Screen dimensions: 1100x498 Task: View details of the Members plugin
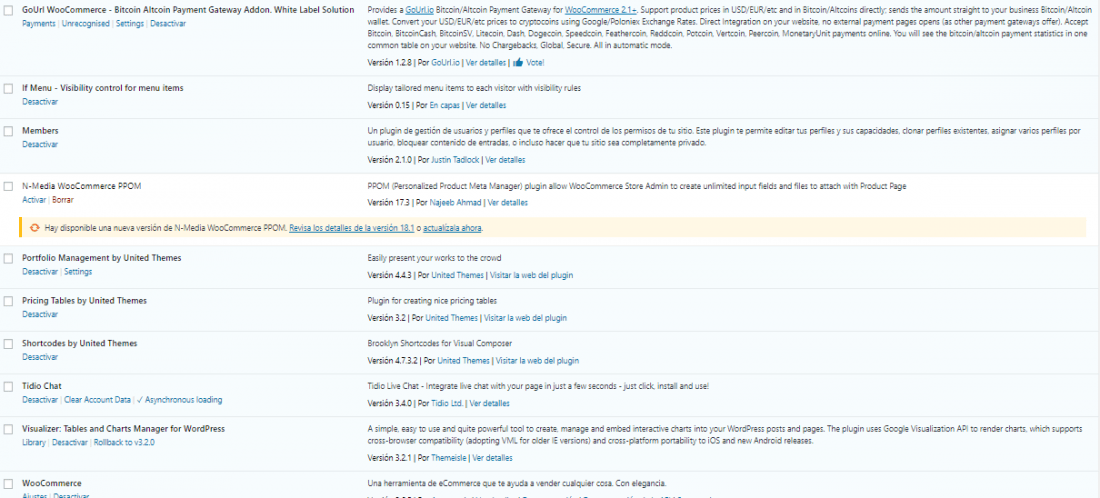[x=505, y=160]
